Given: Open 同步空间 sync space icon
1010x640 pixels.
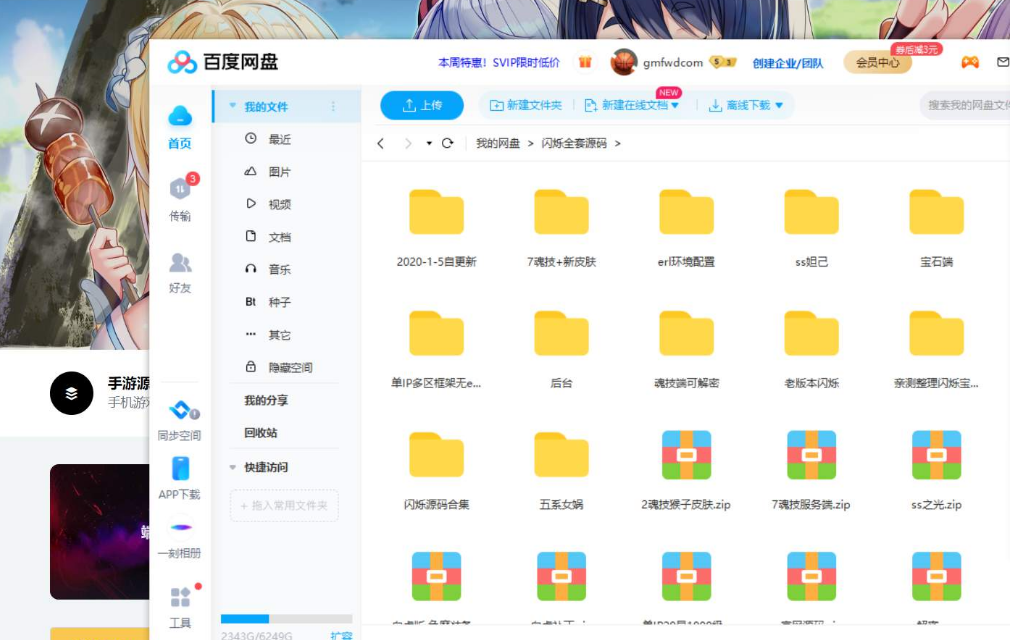Looking at the screenshot, I should click(x=180, y=410).
